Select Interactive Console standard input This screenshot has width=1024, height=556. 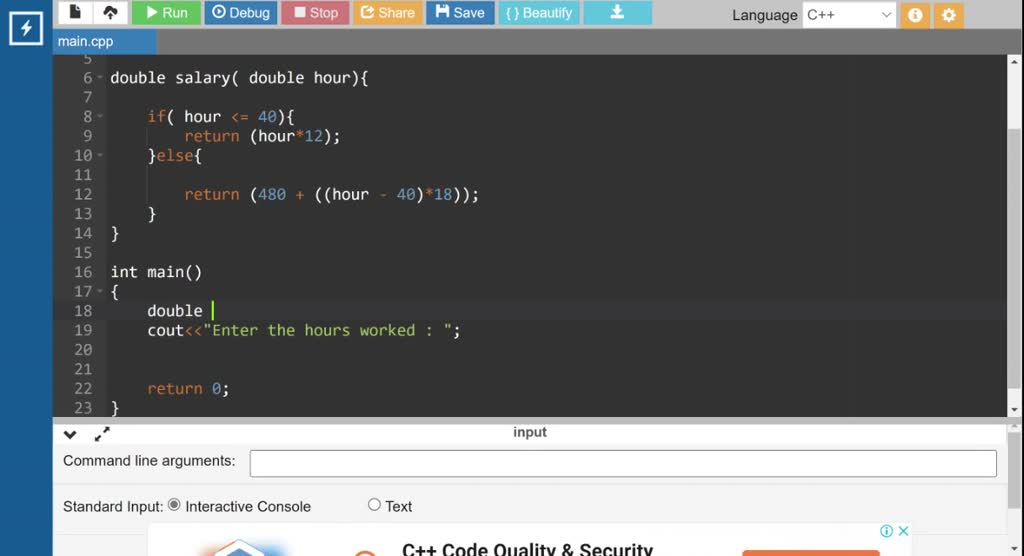point(174,505)
